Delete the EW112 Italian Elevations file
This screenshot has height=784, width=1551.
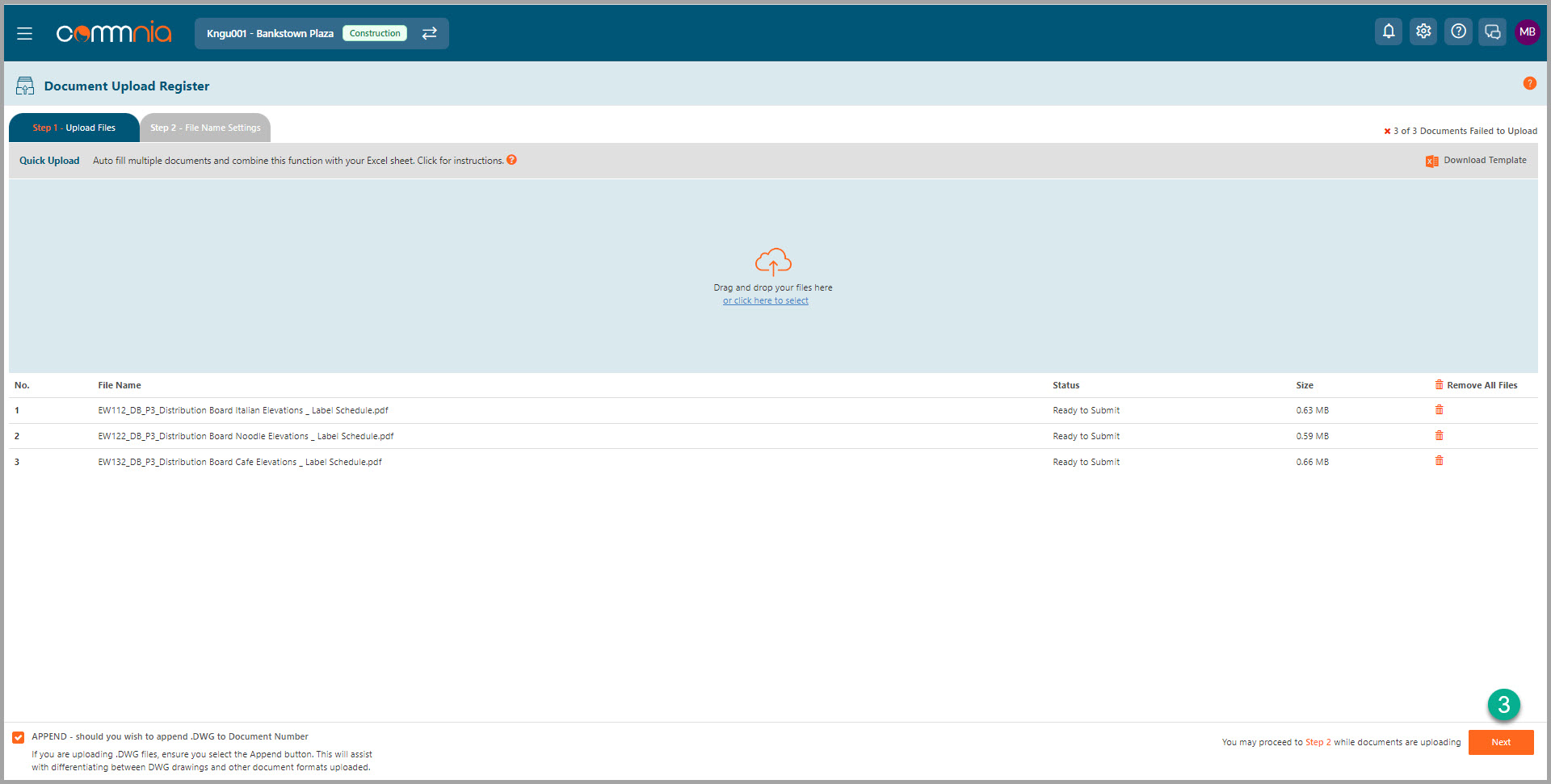(1439, 410)
